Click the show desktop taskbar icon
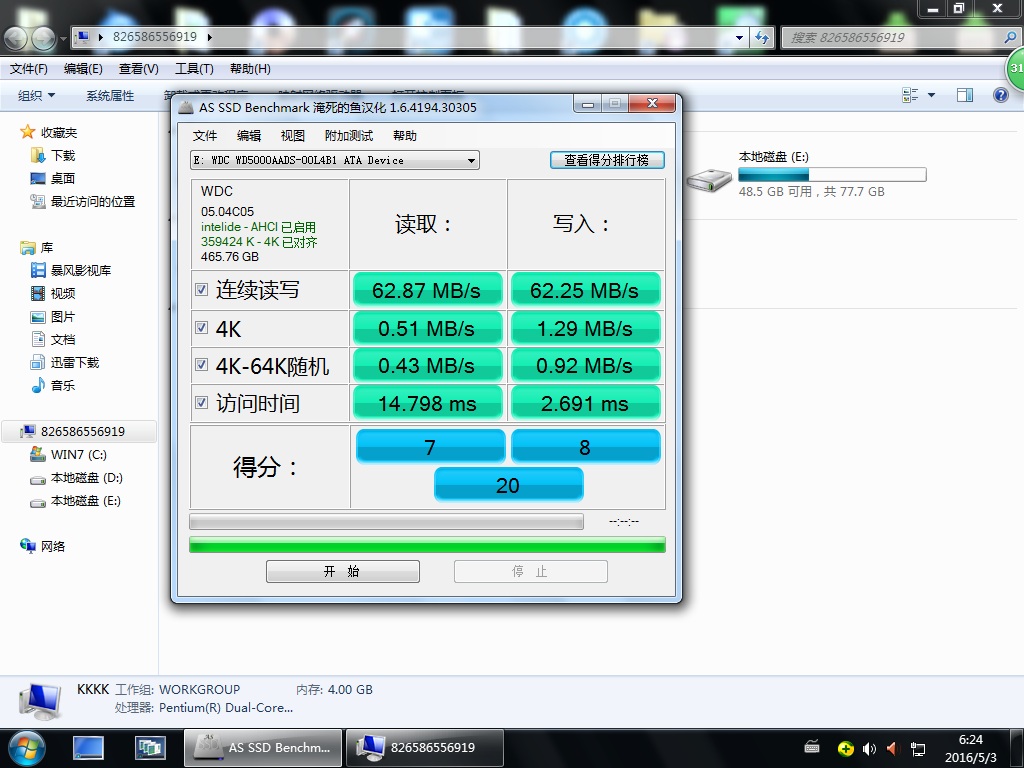This screenshot has width=1024, height=768. pyautogui.click(x=88, y=747)
